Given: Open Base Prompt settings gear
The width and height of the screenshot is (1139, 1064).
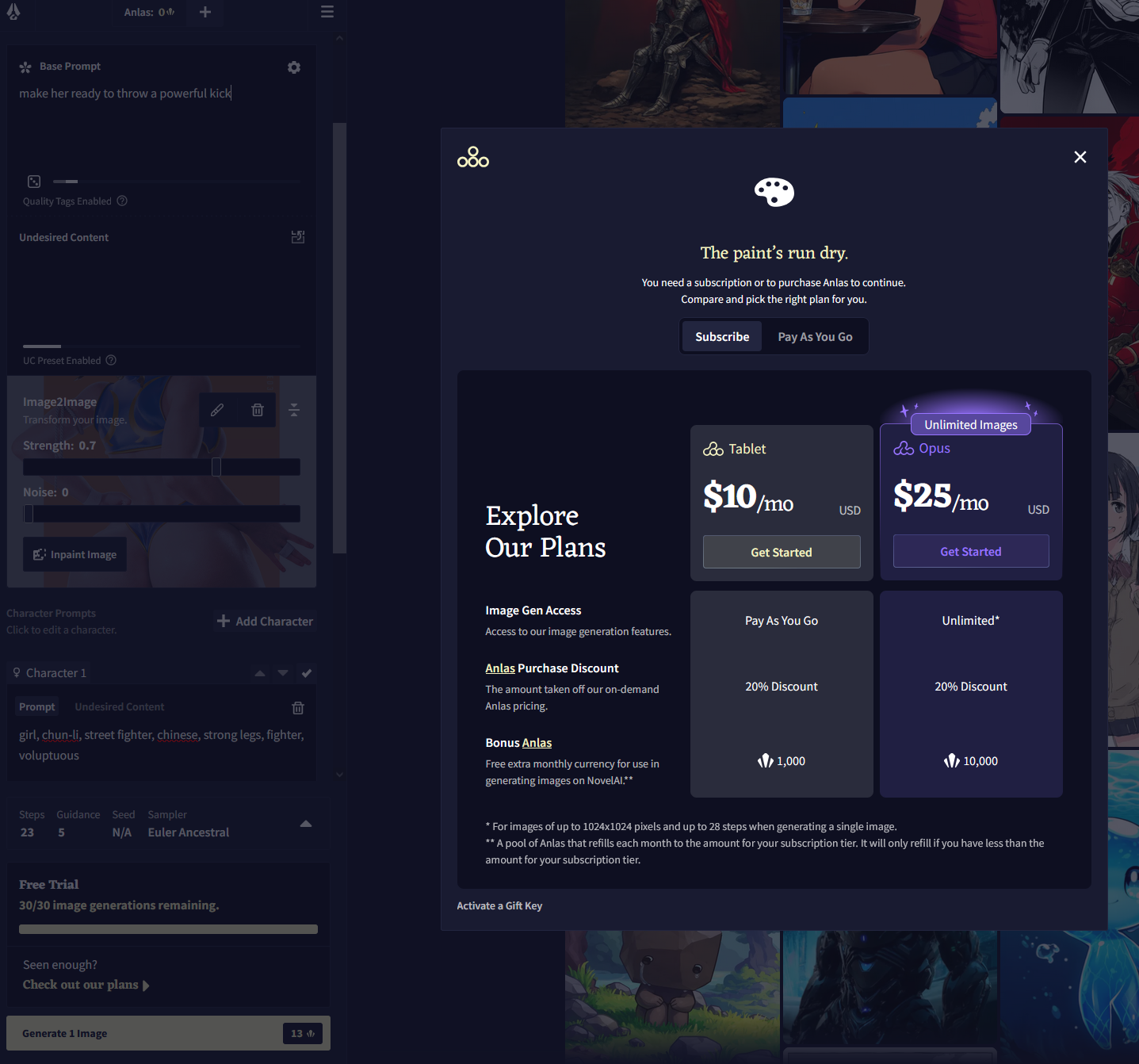Looking at the screenshot, I should point(294,67).
